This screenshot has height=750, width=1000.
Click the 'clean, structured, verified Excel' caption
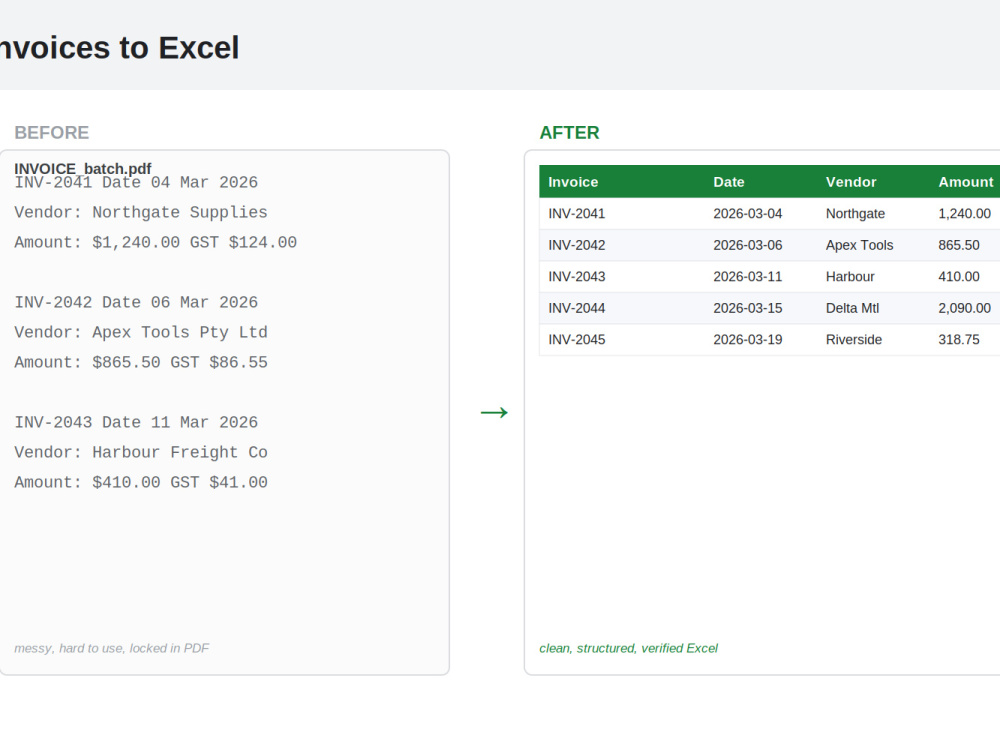click(628, 648)
